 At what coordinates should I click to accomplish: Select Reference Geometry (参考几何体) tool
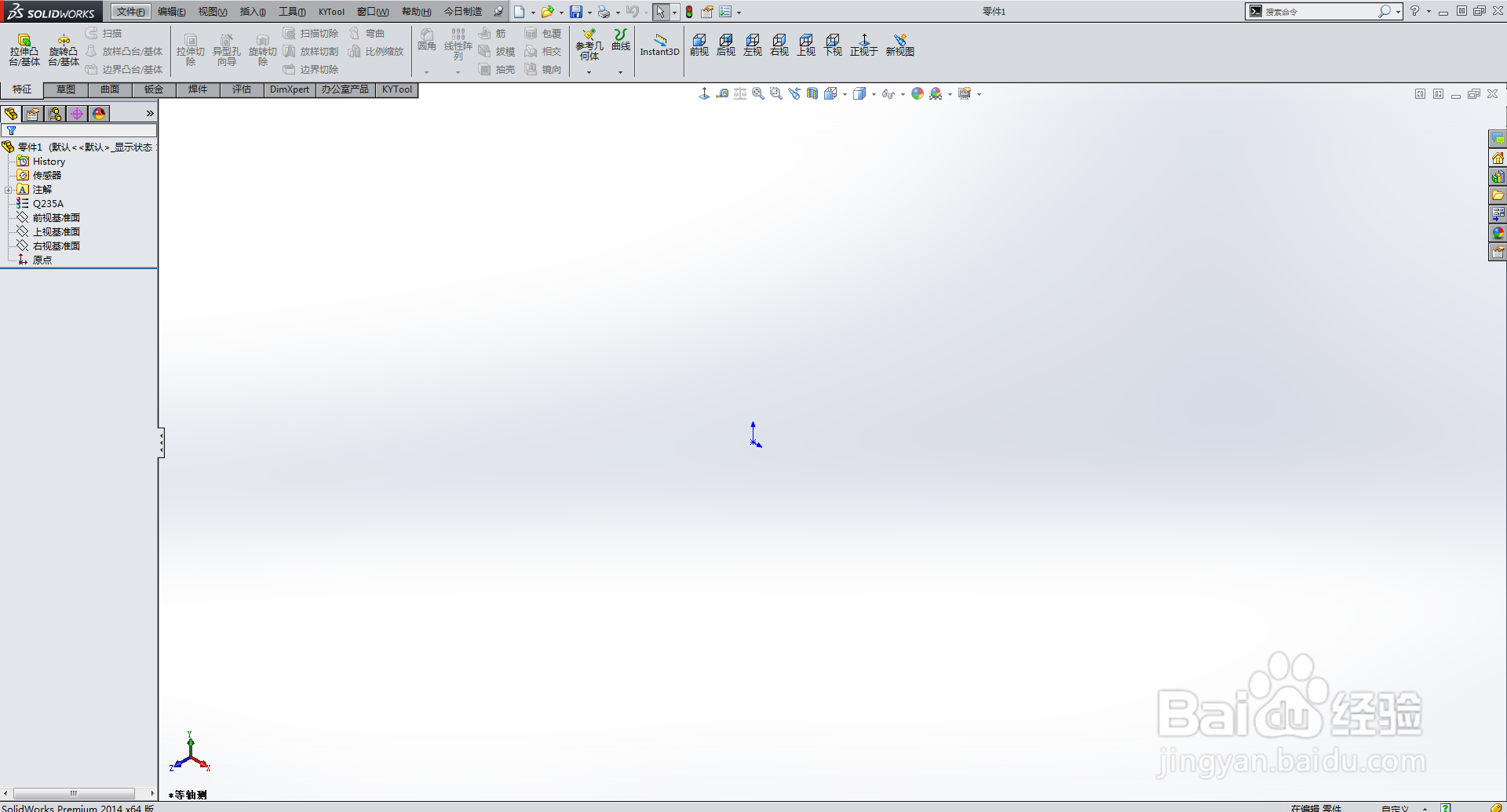click(589, 45)
